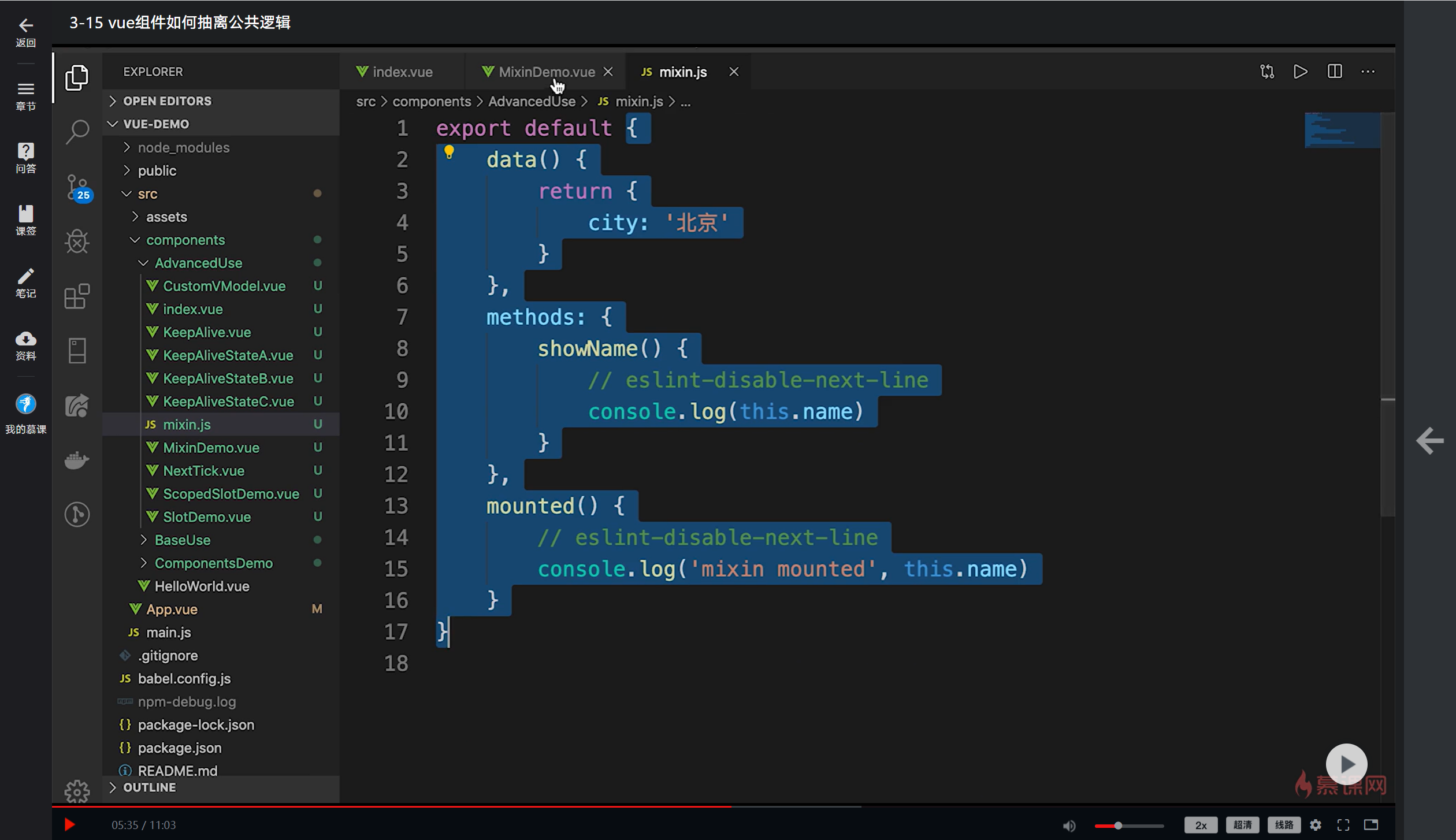Open main.js in the explorer
The width and height of the screenshot is (1456, 840).
point(221,633)
